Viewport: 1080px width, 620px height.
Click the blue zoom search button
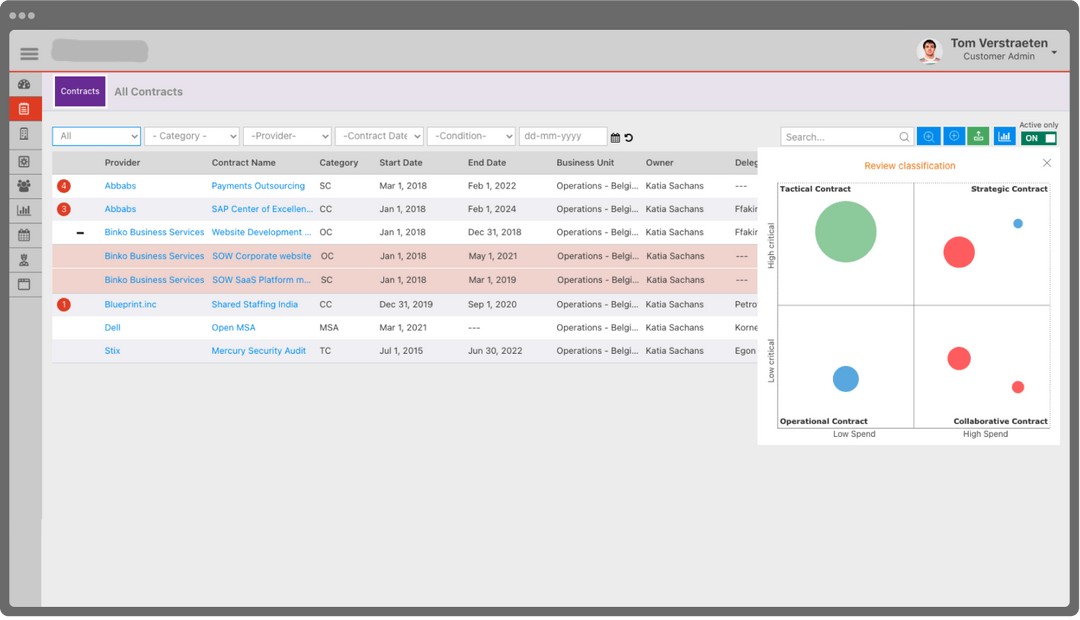[x=929, y=137]
